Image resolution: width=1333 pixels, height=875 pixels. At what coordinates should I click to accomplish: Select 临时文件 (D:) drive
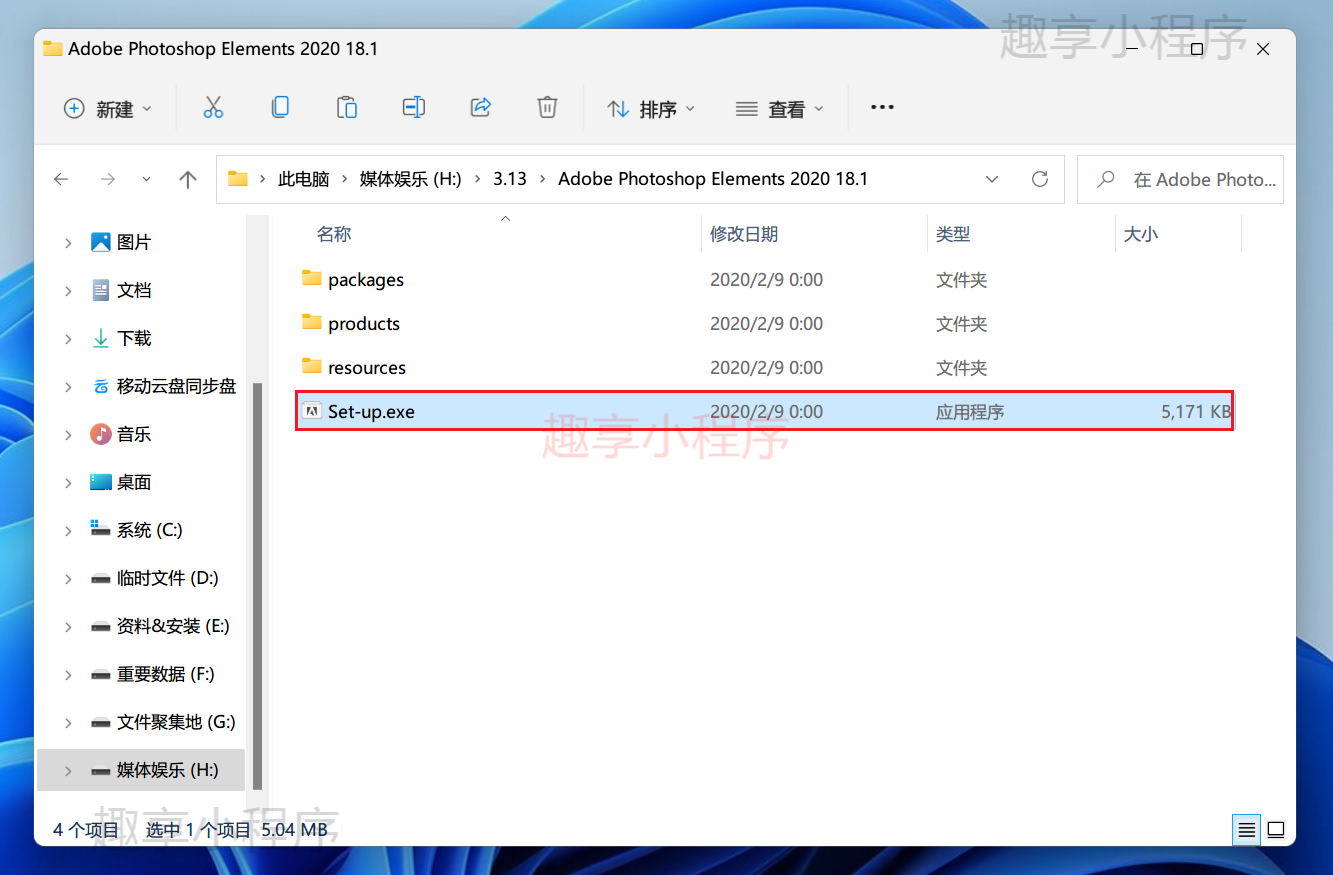tap(167, 578)
